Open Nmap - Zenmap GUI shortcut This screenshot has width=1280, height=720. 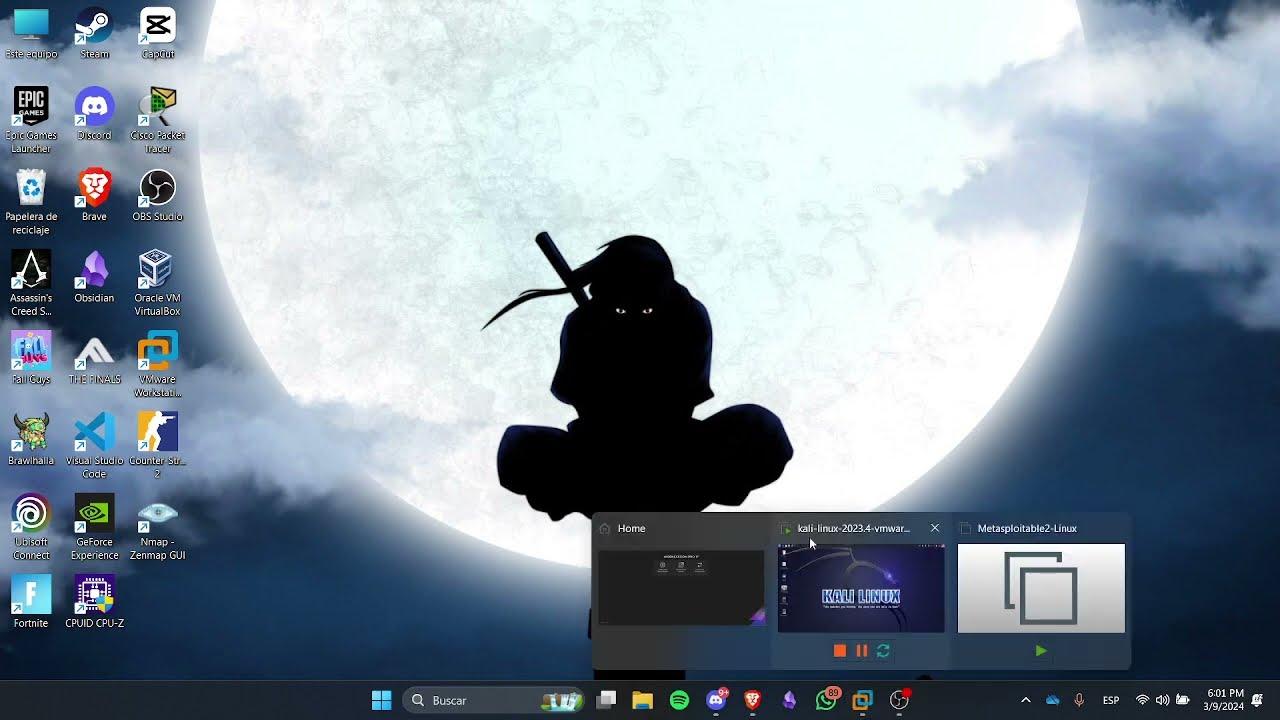(x=158, y=528)
